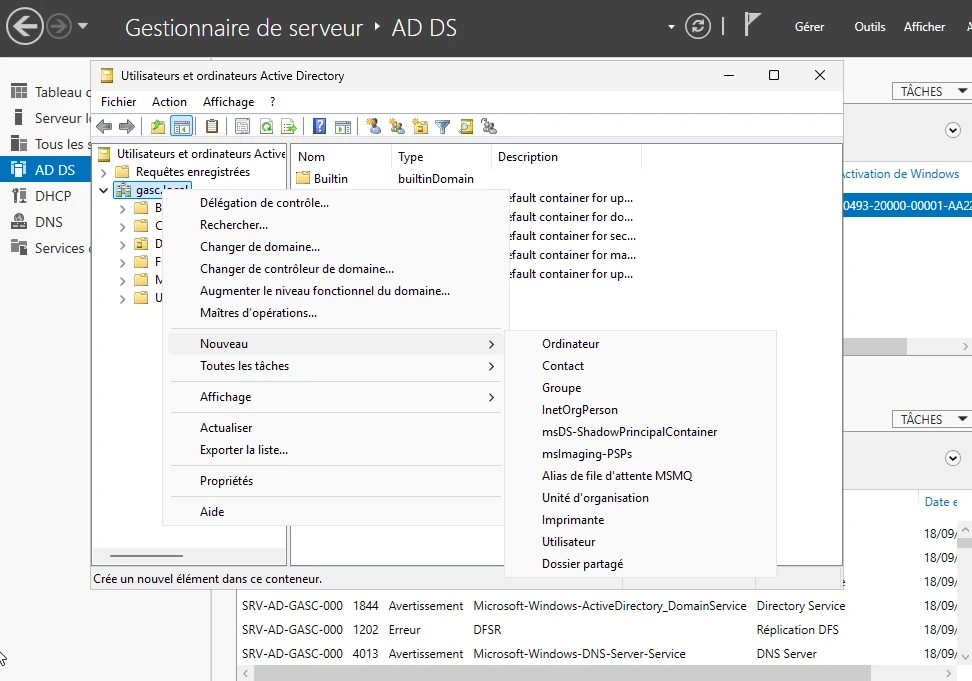
Task: Click Server Manager back navigation button
Action: pyautogui.click(x=25, y=27)
